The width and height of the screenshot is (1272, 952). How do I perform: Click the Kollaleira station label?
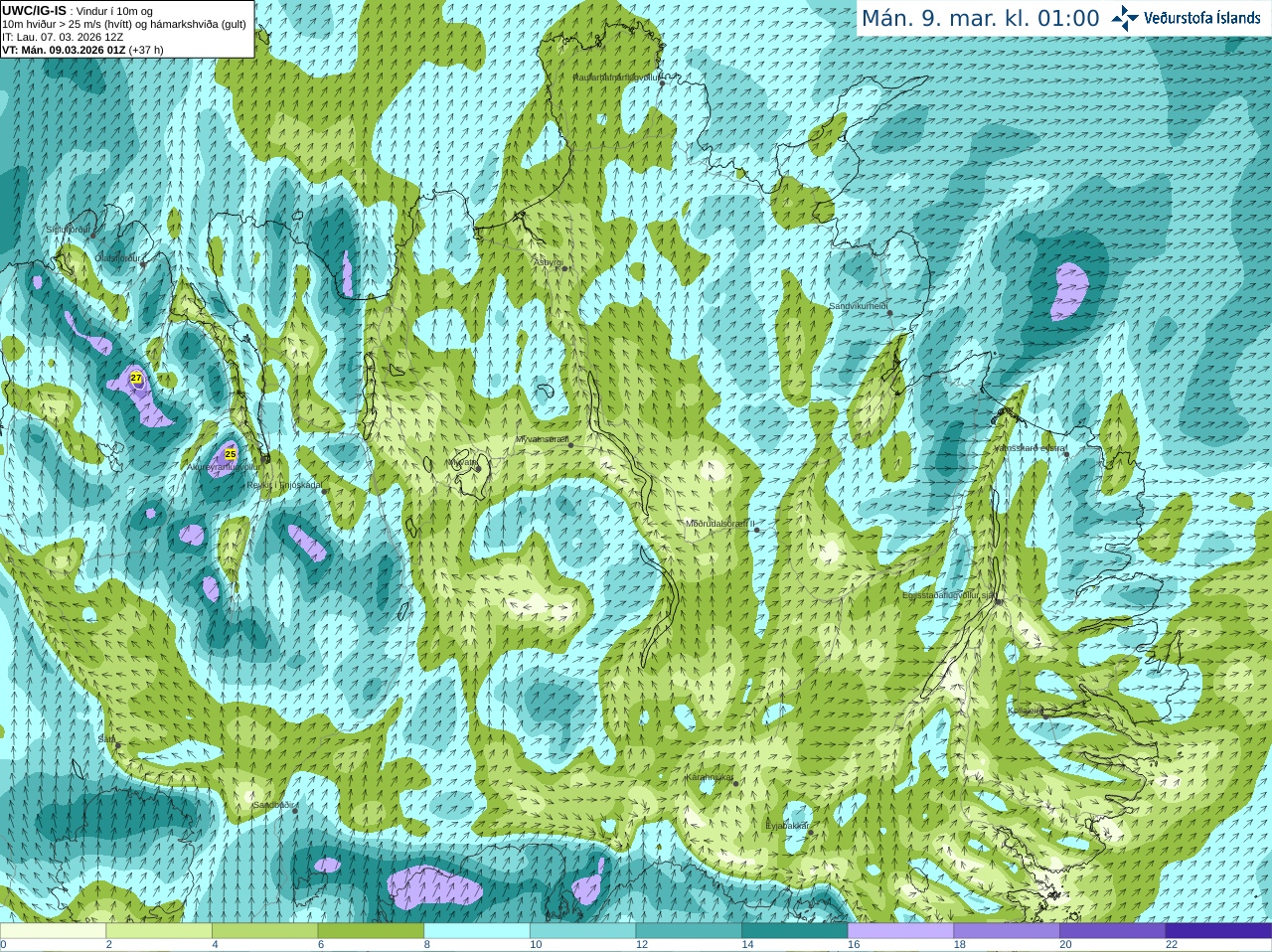[1026, 711]
